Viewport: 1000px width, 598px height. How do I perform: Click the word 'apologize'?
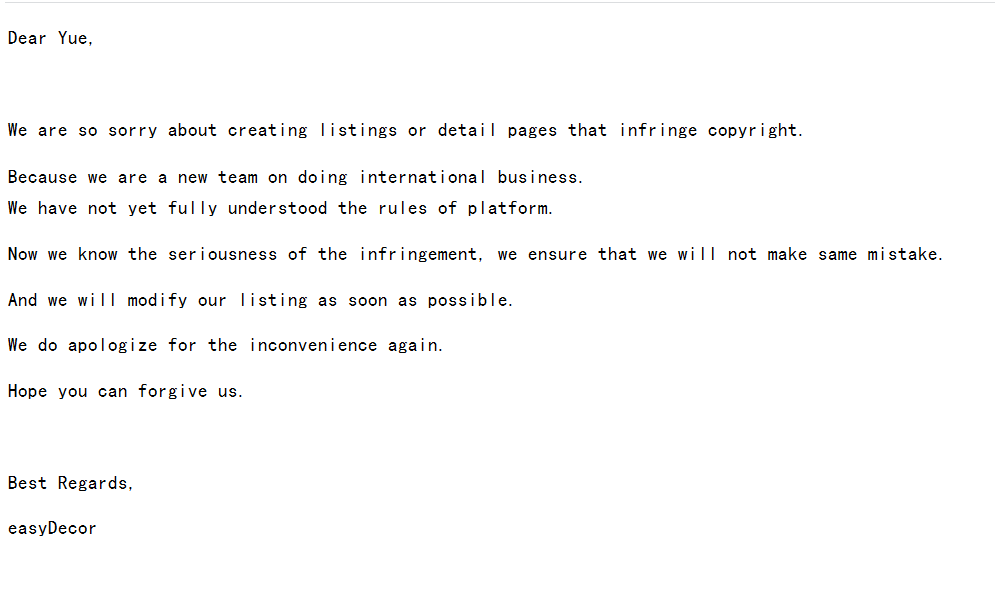pyautogui.click(x=112, y=346)
